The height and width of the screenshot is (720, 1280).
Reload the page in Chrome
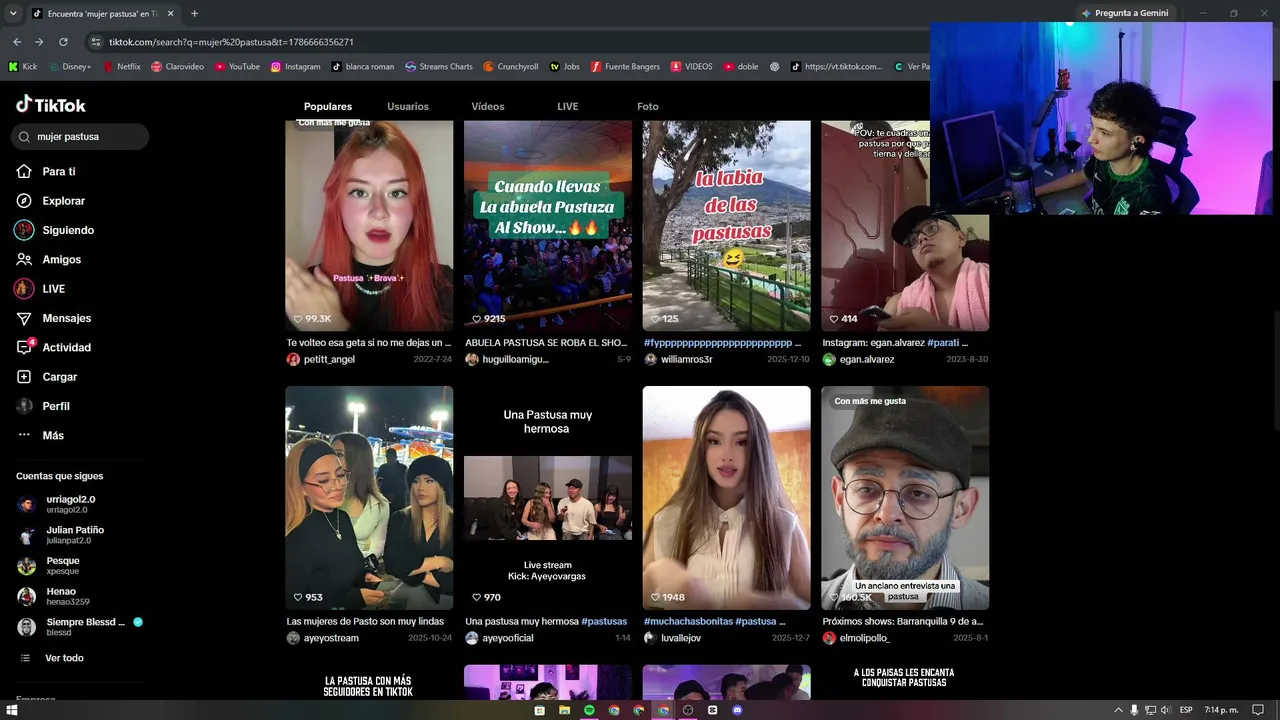[x=63, y=42]
